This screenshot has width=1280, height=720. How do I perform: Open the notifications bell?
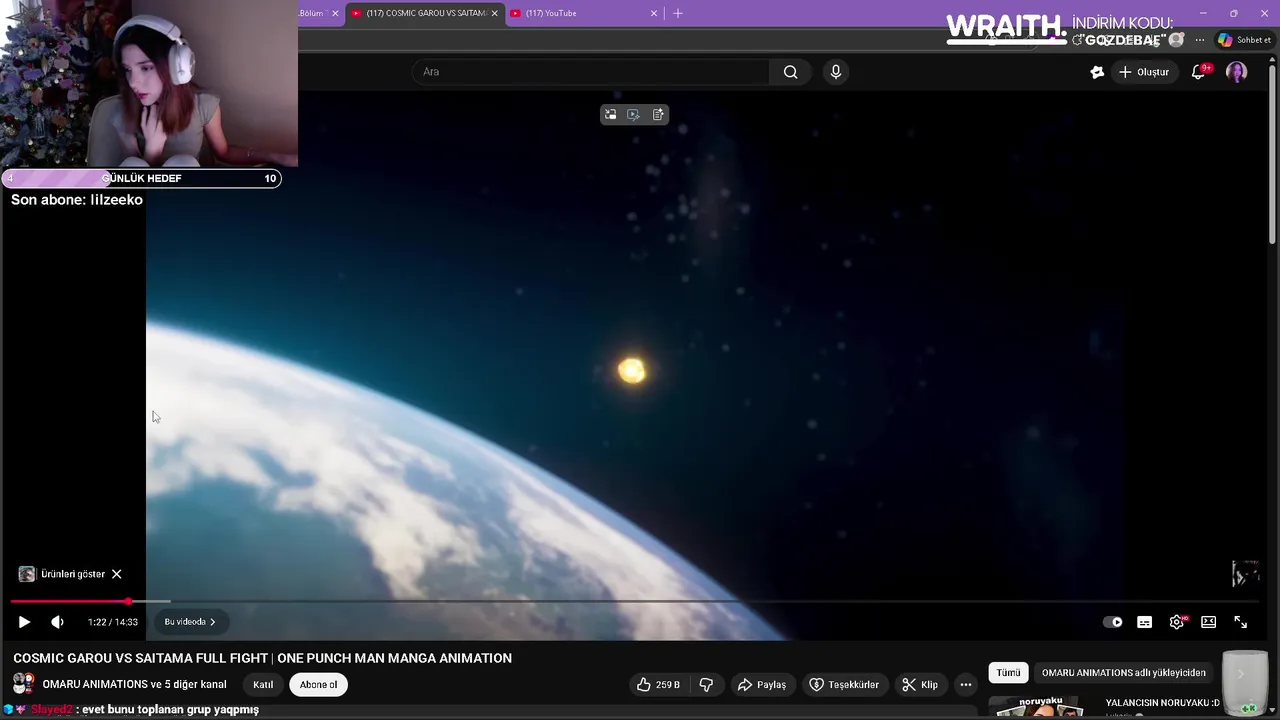(x=1198, y=72)
